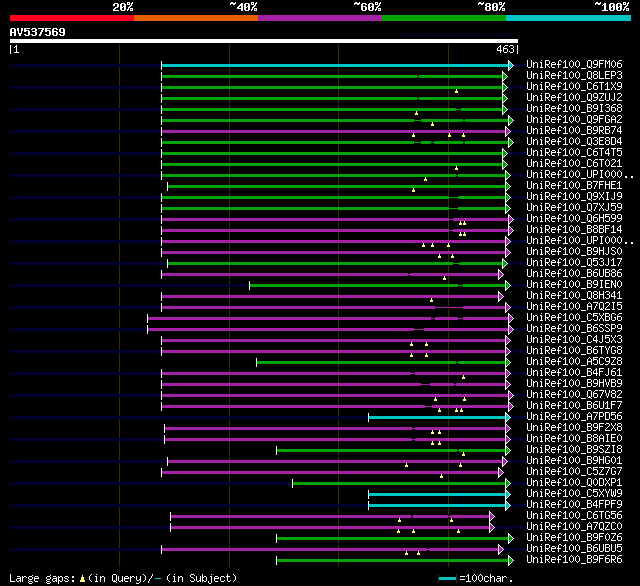The width and height of the screenshot is (640, 586).
Task: Select the UniRef100_B6TYG8 label
Action: click(574, 351)
